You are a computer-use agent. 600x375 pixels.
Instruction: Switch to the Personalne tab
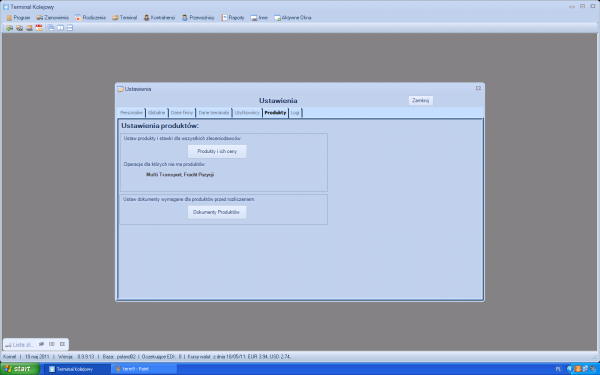click(x=131, y=113)
